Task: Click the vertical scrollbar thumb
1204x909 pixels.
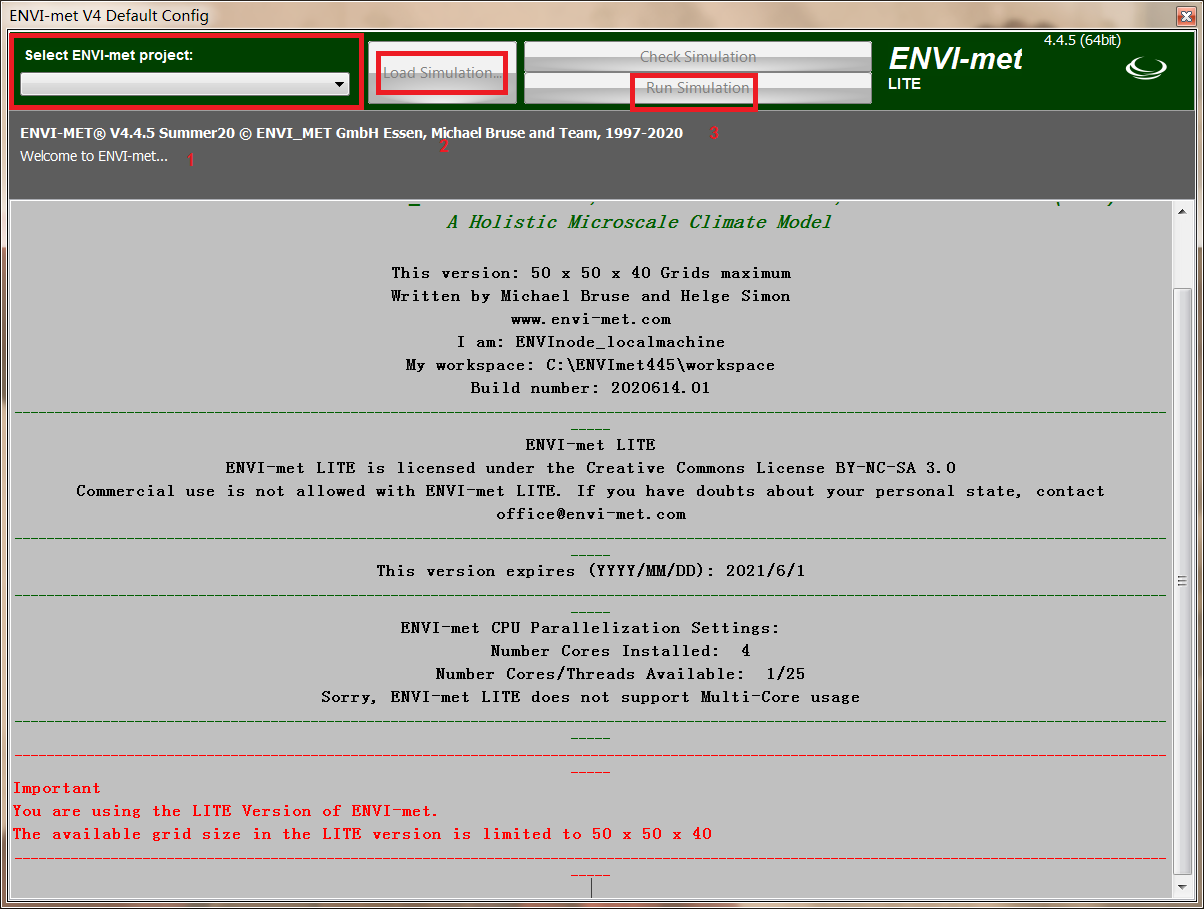Action: tap(1182, 578)
